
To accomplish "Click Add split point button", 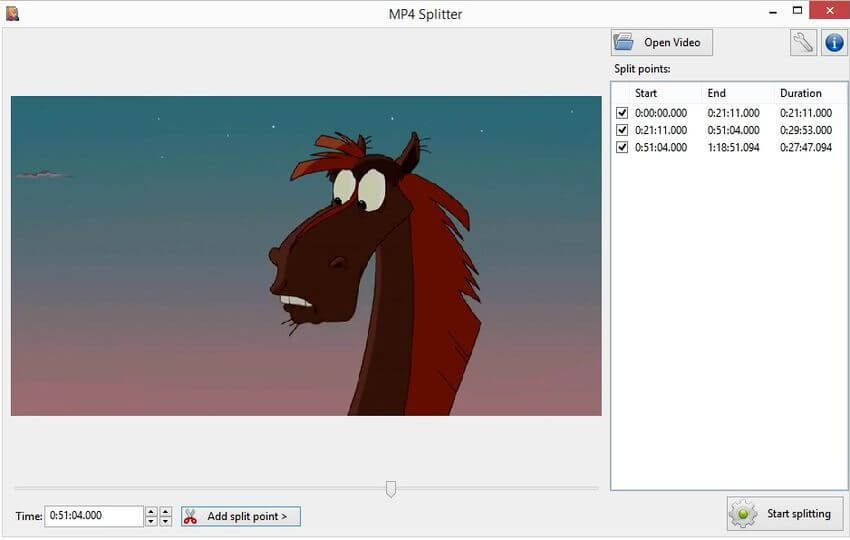I will tap(241, 516).
